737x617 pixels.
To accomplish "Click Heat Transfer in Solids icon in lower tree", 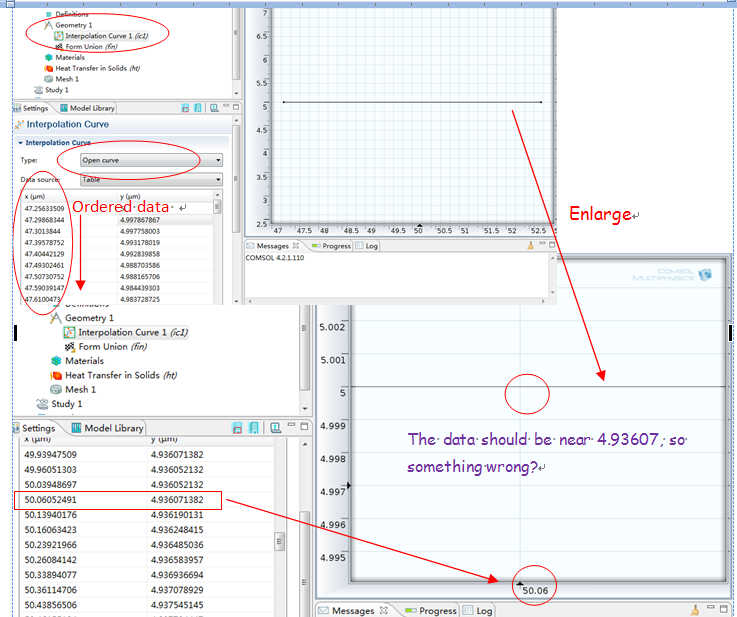I will tap(56, 375).
